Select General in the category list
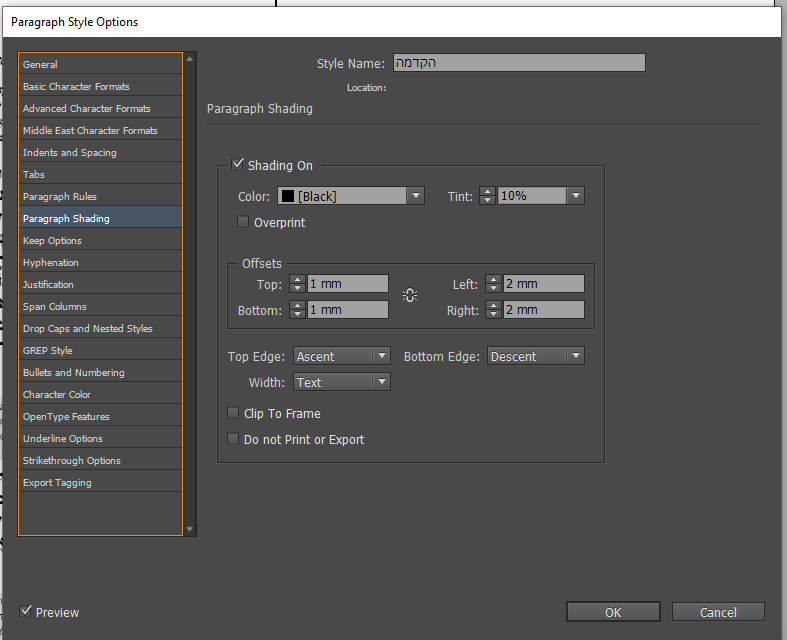Viewport: 787px width, 640px height. pos(100,64)
